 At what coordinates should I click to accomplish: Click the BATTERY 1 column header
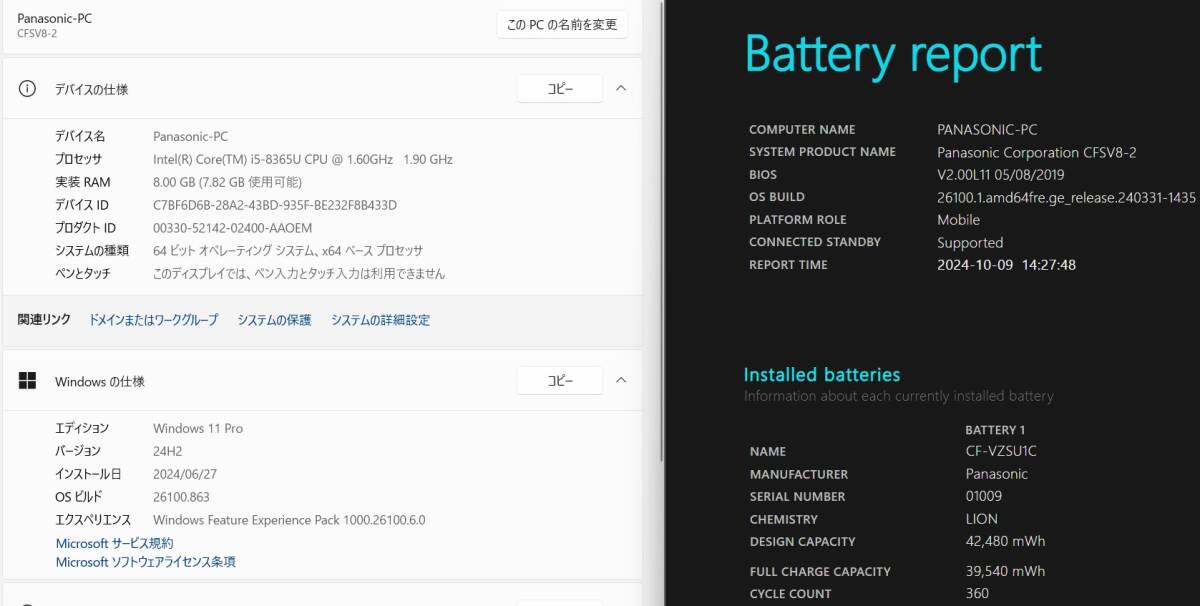995,430
